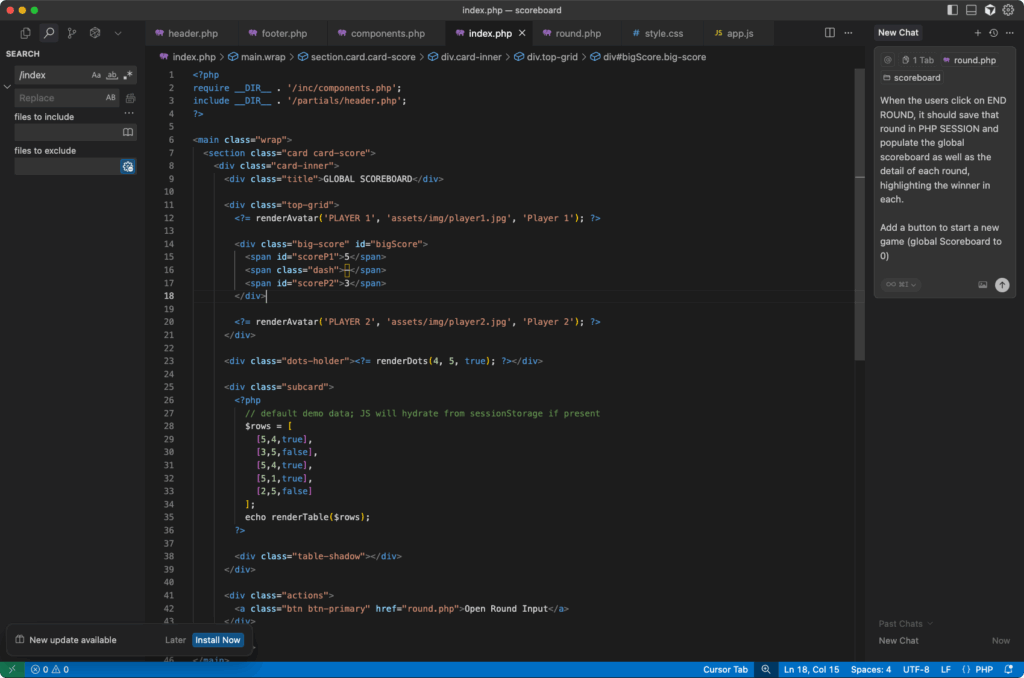1024x678 pixels.
Task: Start a new chat with plus icon
Action: 978,33
